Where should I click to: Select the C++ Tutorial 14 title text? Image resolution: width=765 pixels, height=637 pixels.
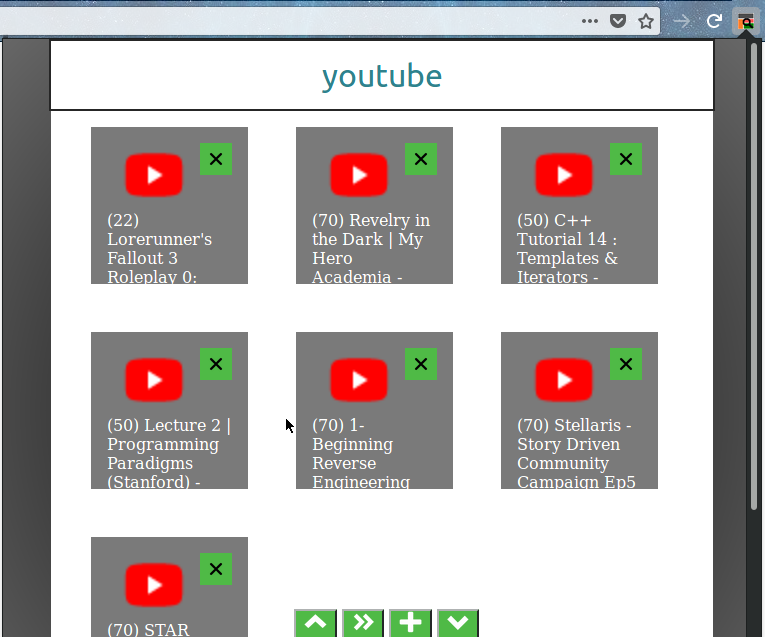[x=567, y=248]
